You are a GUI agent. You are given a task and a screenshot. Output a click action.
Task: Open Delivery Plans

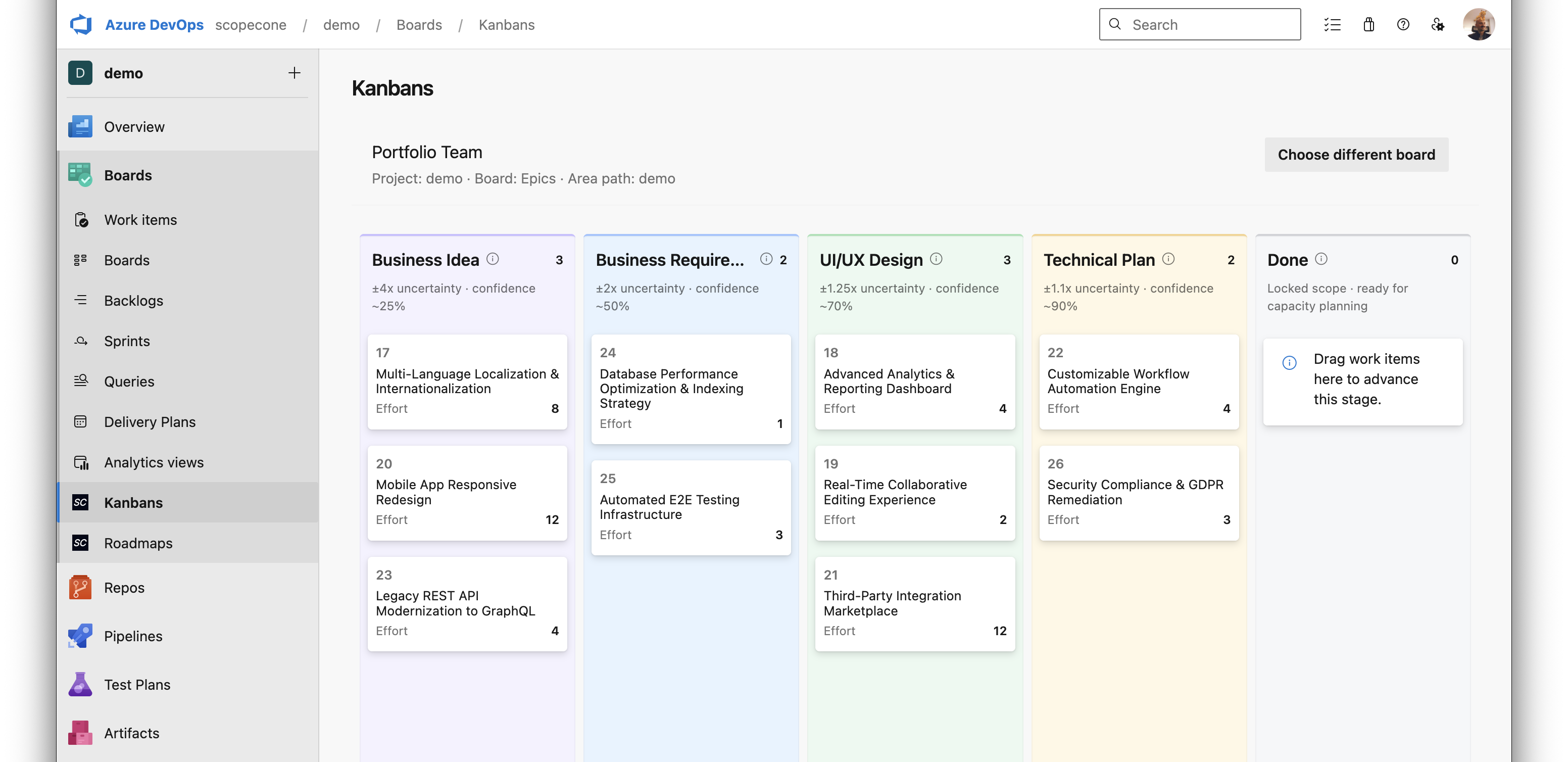pyautogui.click(x=149, y=421)
